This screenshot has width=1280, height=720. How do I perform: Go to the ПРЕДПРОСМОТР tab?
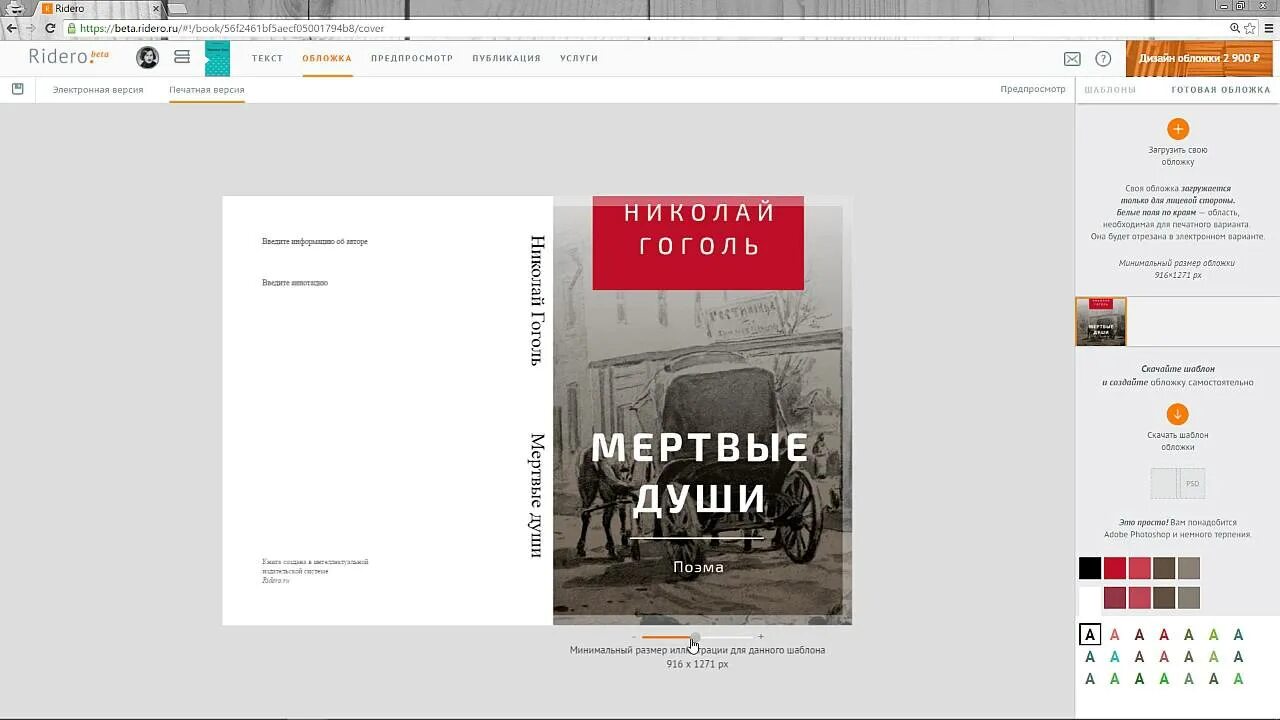pos(412,58)
